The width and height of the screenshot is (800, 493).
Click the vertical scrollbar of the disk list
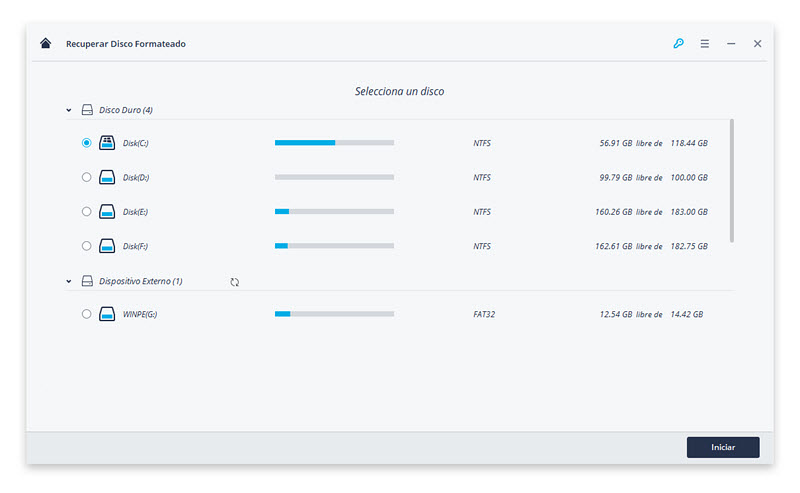pyautogui.click(x=732, y=181)
